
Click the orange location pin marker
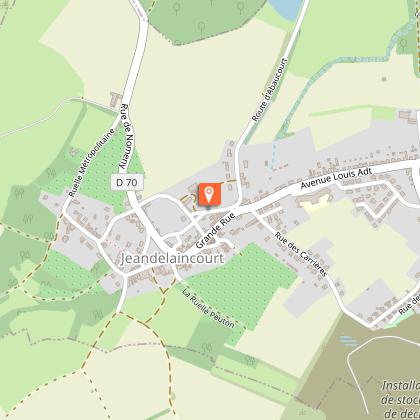(x=210, y=194)
